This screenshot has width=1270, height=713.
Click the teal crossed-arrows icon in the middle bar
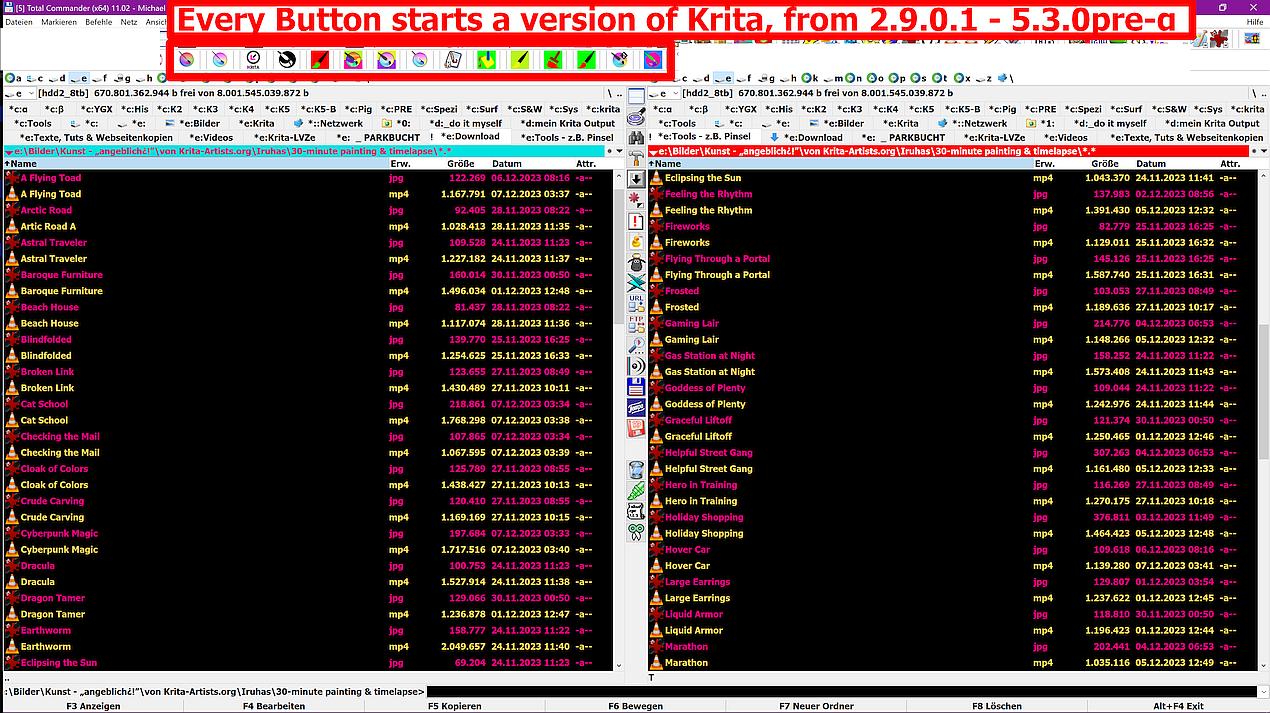pos(636,284)
